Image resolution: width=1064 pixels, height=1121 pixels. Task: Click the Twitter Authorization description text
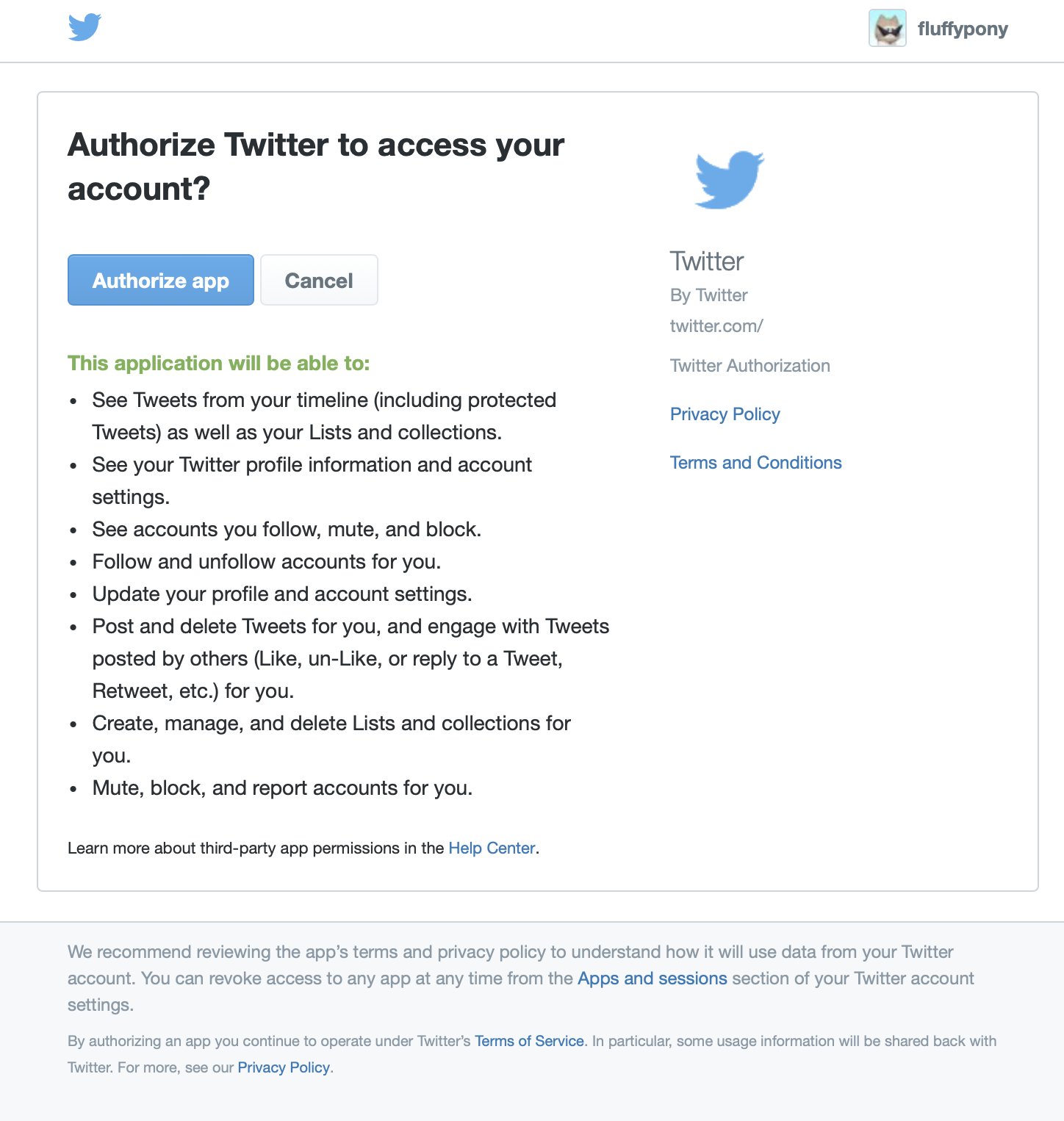click(x=750, y=365)
